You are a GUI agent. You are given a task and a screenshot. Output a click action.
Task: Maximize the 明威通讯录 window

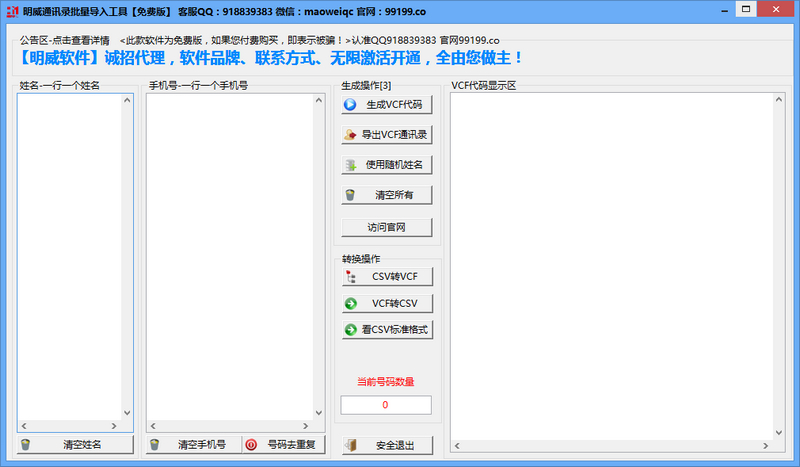(x=746, y=9)
